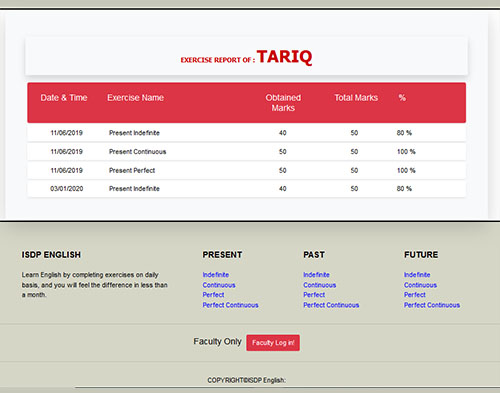The height and width of the screenshot is (393, 500).
Task: Click Present Indefinite in the 03/01/2020 row
Action: 134,189
